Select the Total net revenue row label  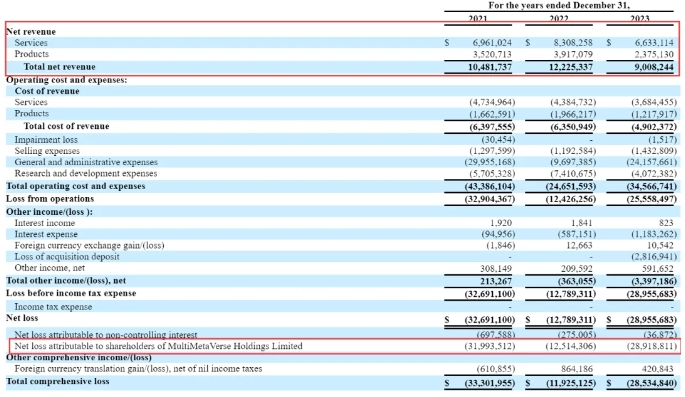pos(59,67)
